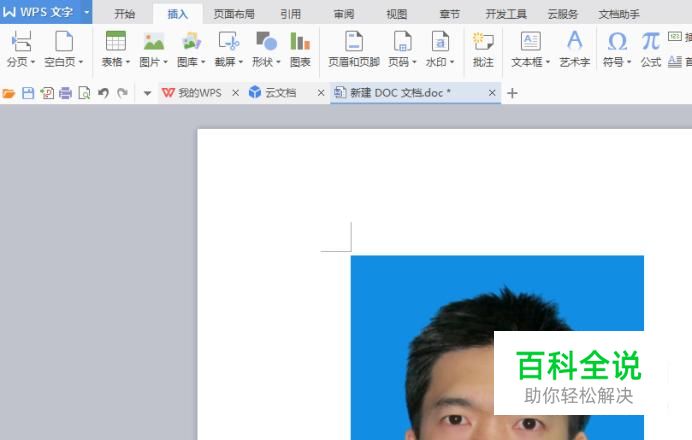Switch to the 视图 ribbon tab

tap(397, 14)
